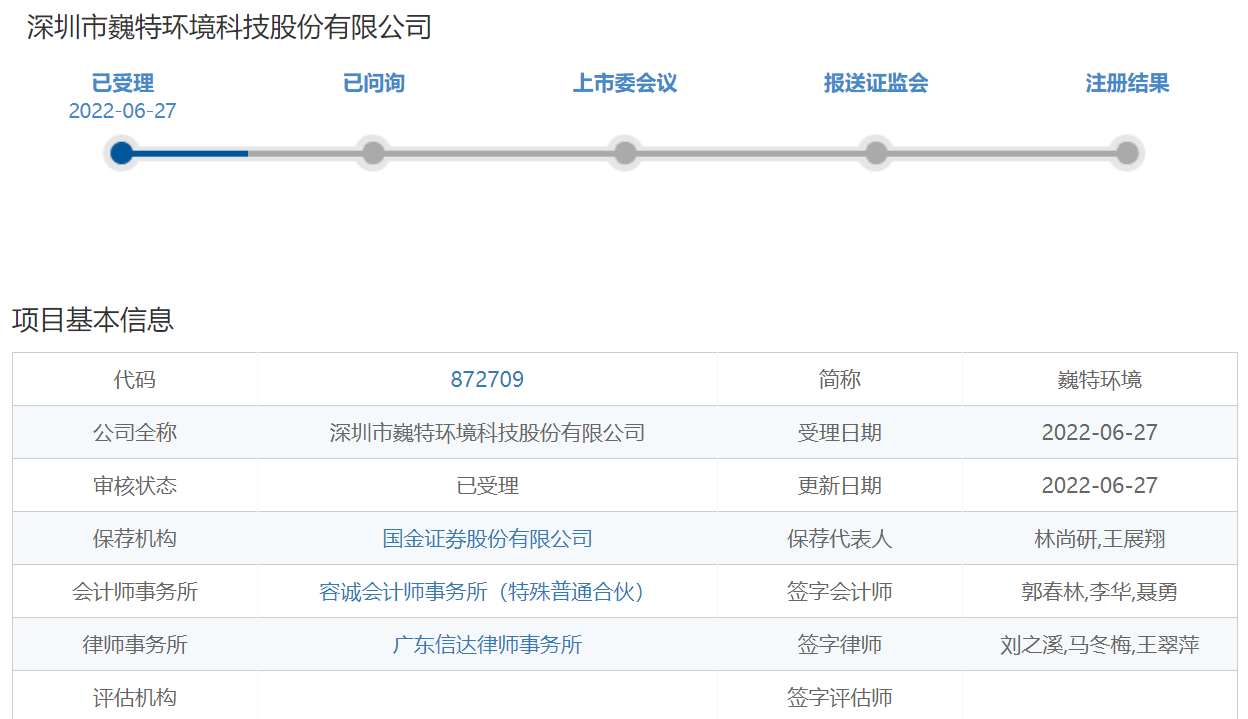1248x719 pixels.
Task: Click the 简称 label cell
Action: (840, 380)
